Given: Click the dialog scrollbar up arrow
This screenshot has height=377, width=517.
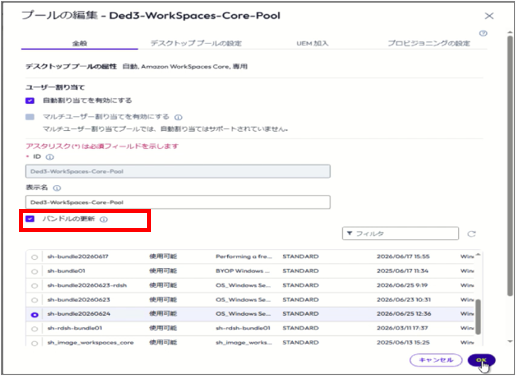Looking at the screenshot, I should pos(510,32).
